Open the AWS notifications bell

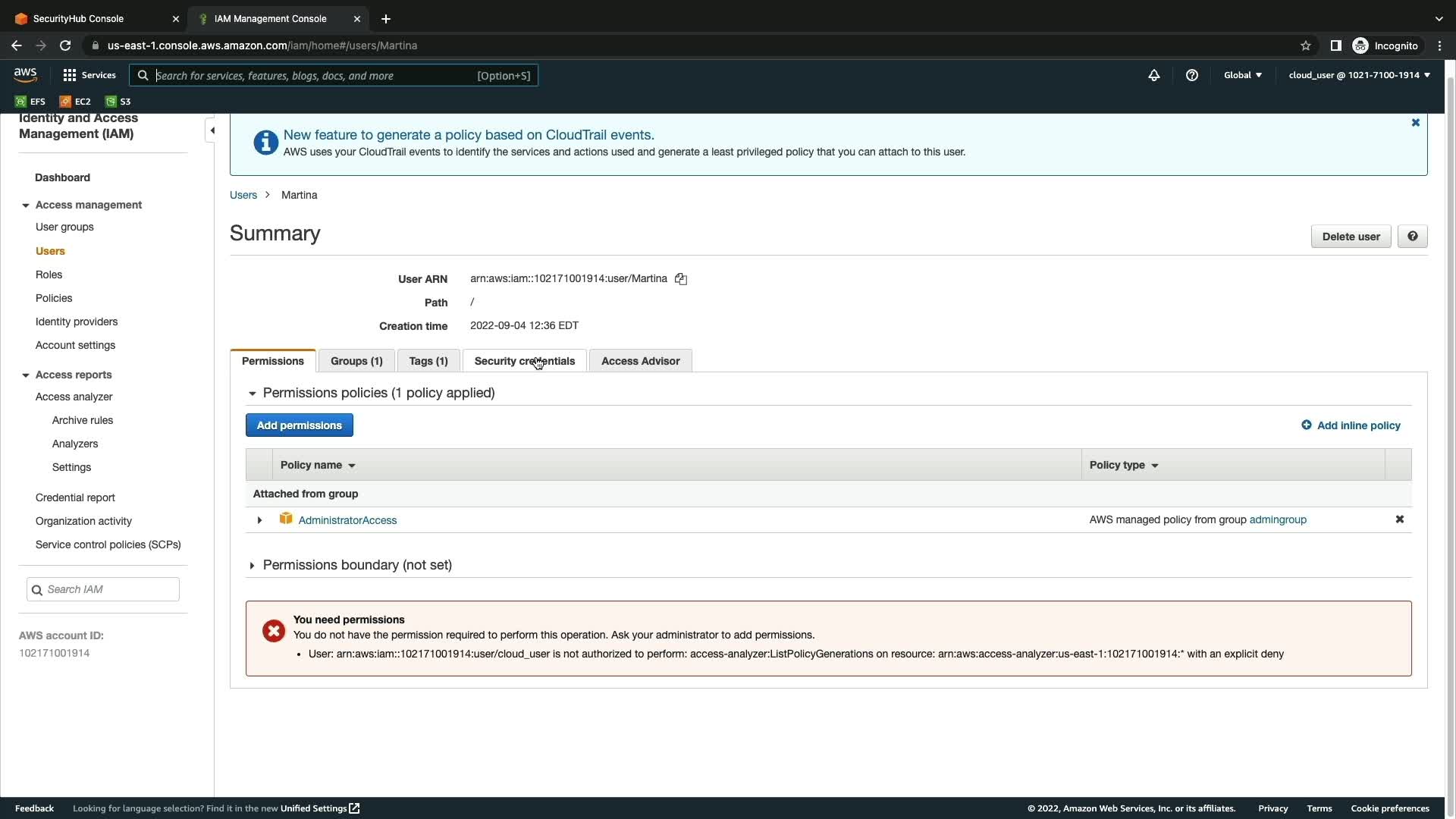click(x=1153, y=75)
